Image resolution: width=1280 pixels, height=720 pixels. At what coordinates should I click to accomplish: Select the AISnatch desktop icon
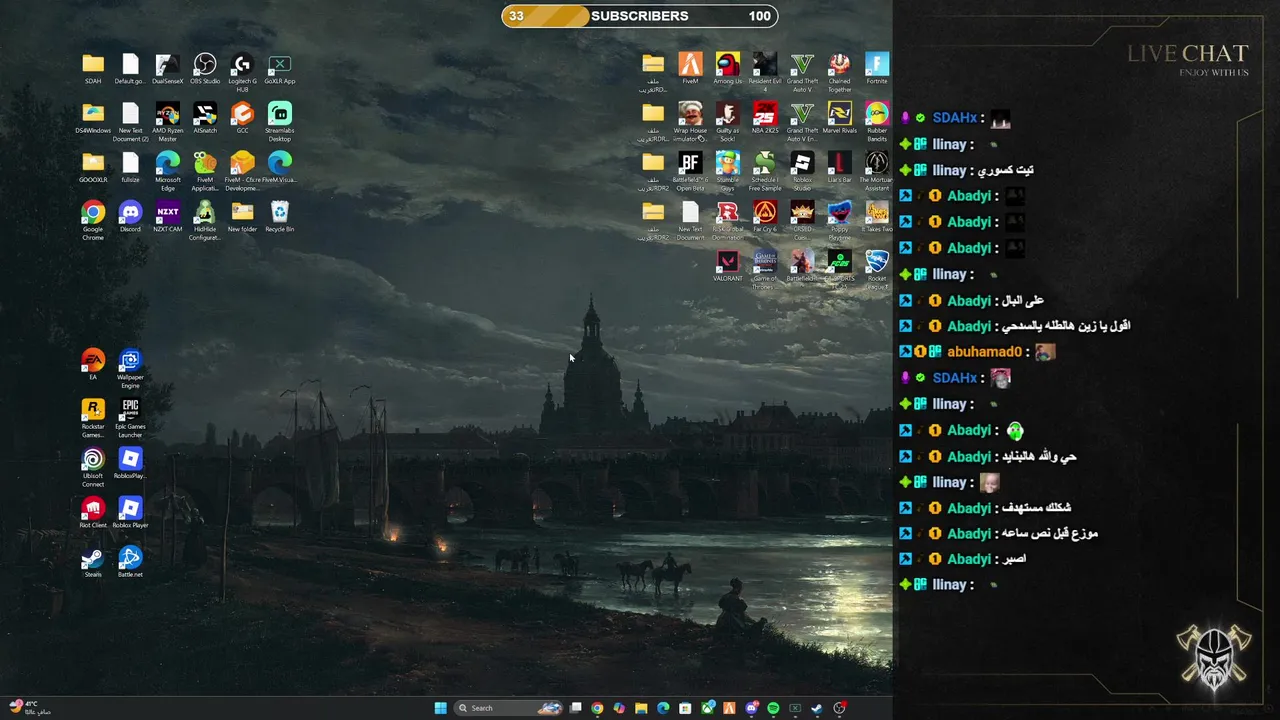[205, 118]
